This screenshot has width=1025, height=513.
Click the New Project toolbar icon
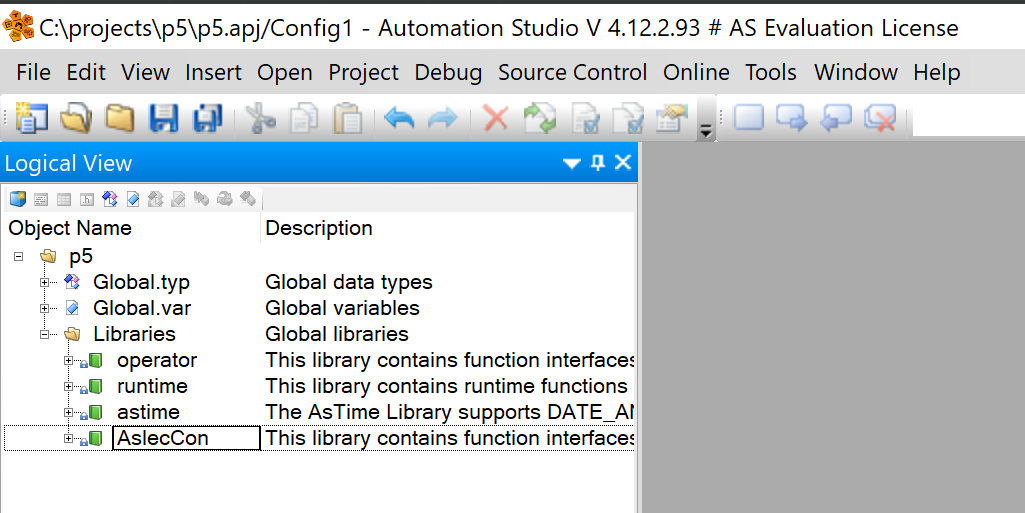tap(31, 119)
